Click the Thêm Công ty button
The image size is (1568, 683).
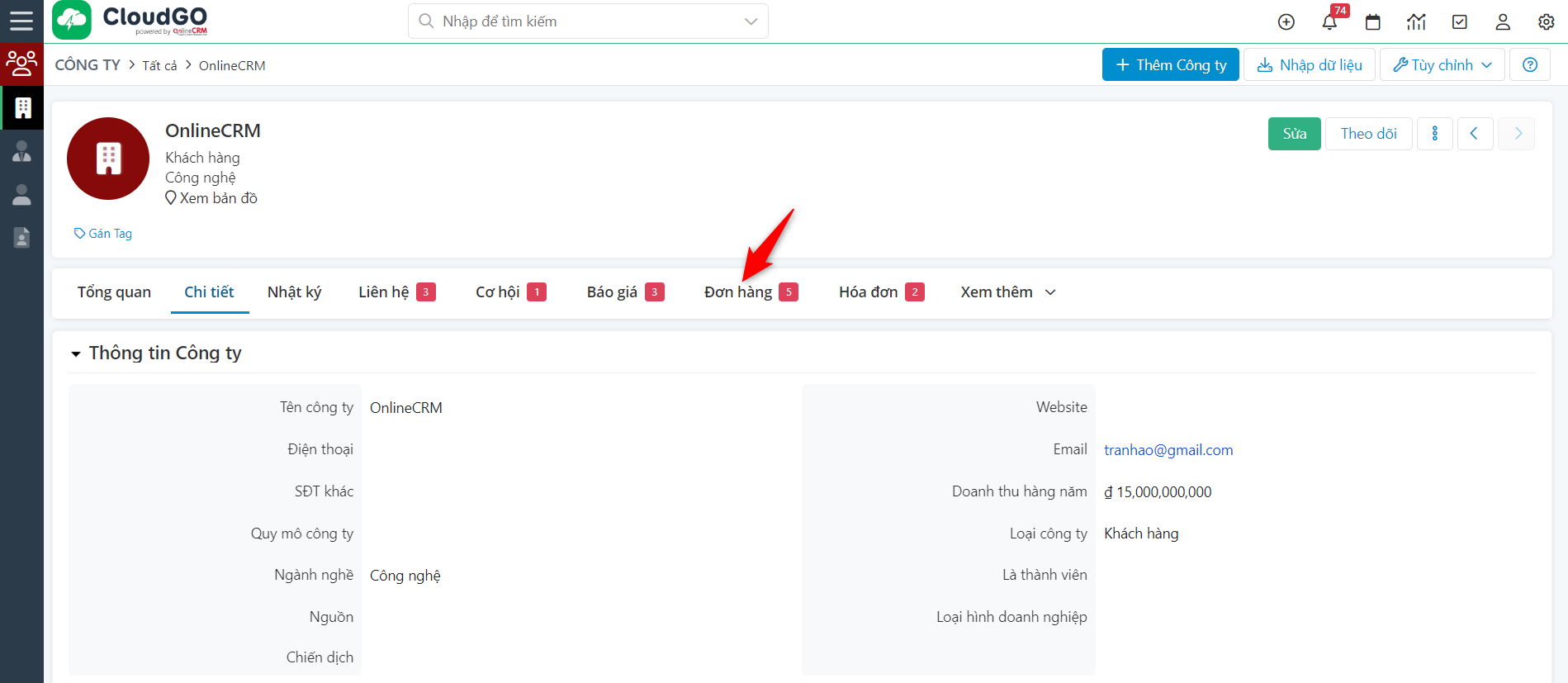coord(1170,64)
